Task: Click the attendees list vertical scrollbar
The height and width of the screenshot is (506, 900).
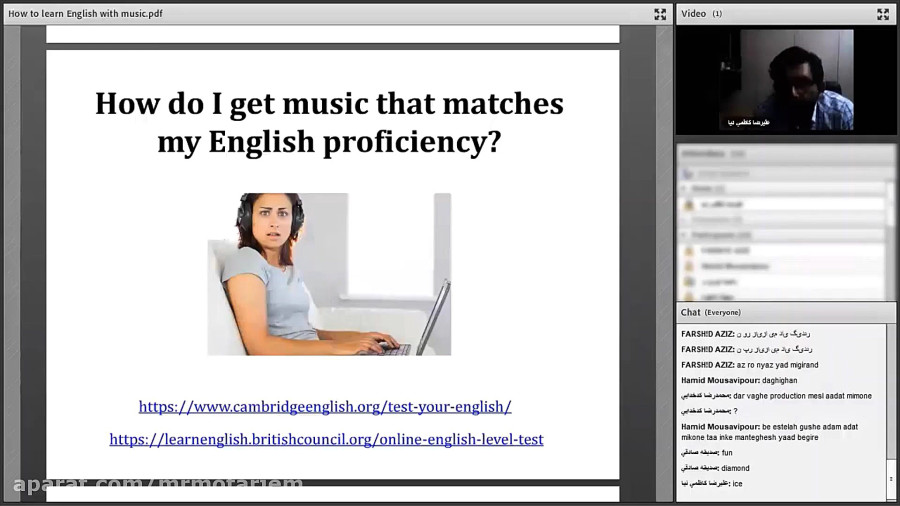Action: (891, 241)
